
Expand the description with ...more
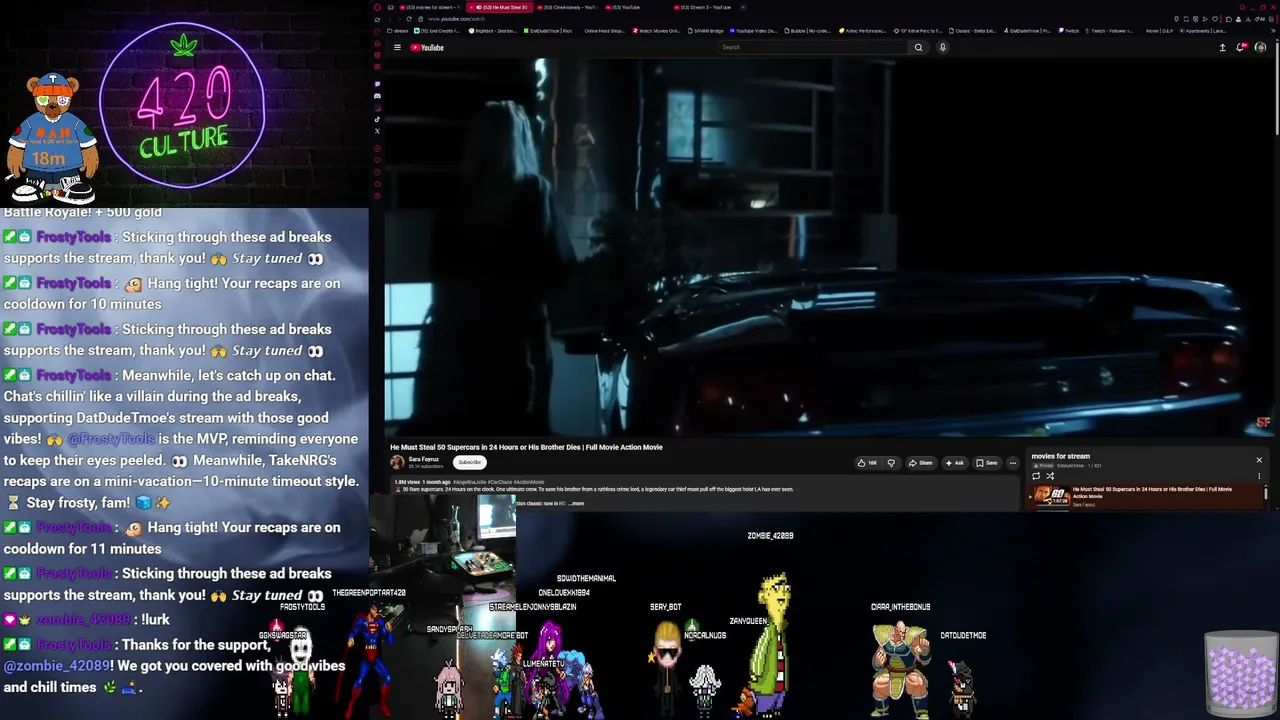pyautogui.click(x=576, y=503)
